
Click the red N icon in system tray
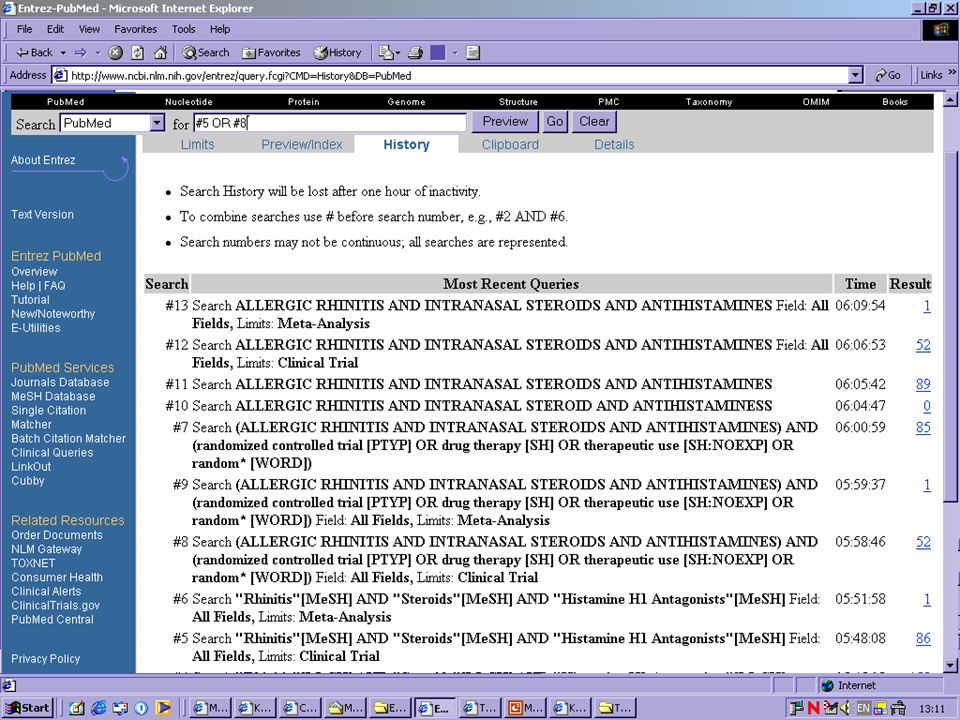pyautogui.click(x=814, y=708)
